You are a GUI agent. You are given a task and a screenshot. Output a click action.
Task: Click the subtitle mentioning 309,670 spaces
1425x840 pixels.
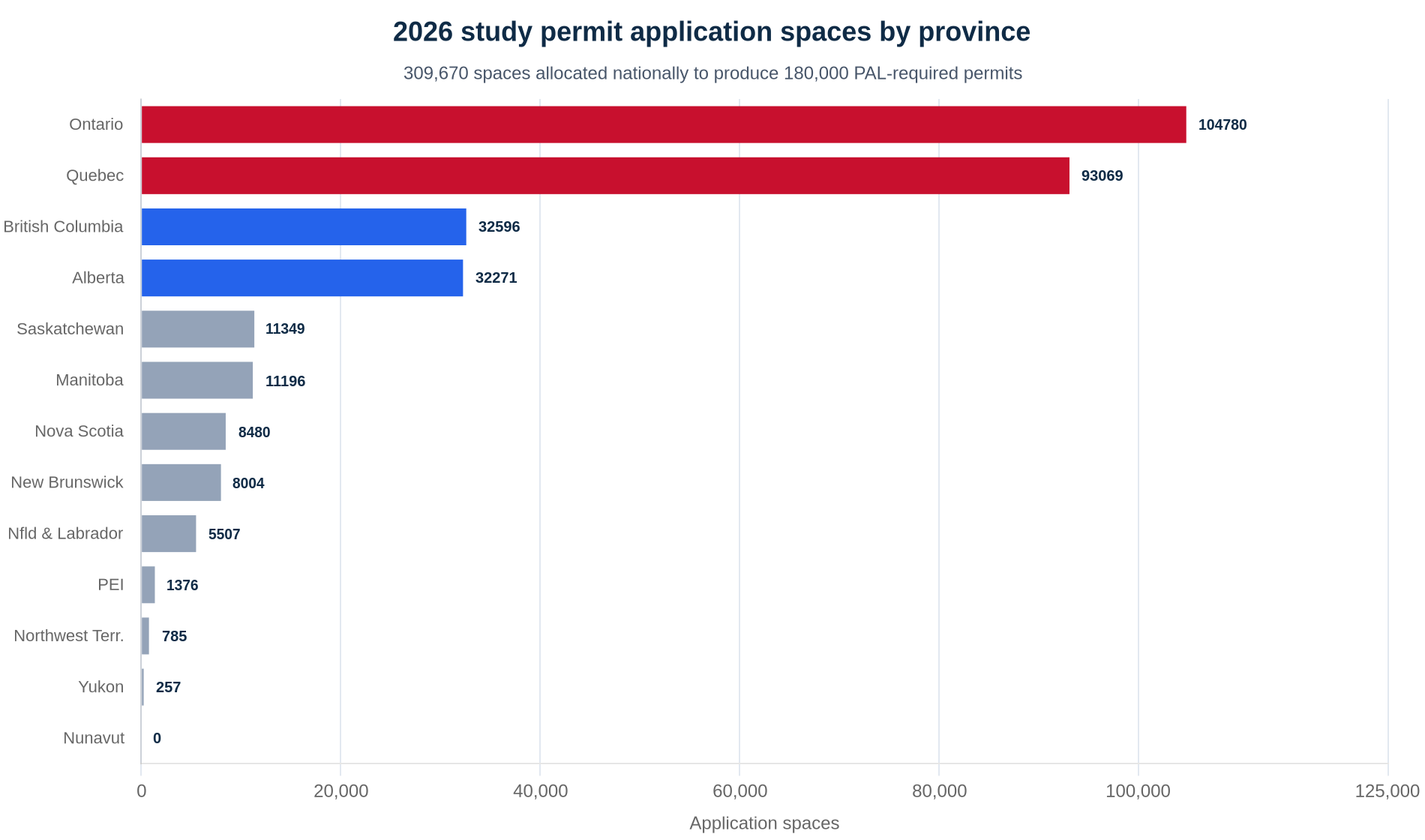(712, 73)
